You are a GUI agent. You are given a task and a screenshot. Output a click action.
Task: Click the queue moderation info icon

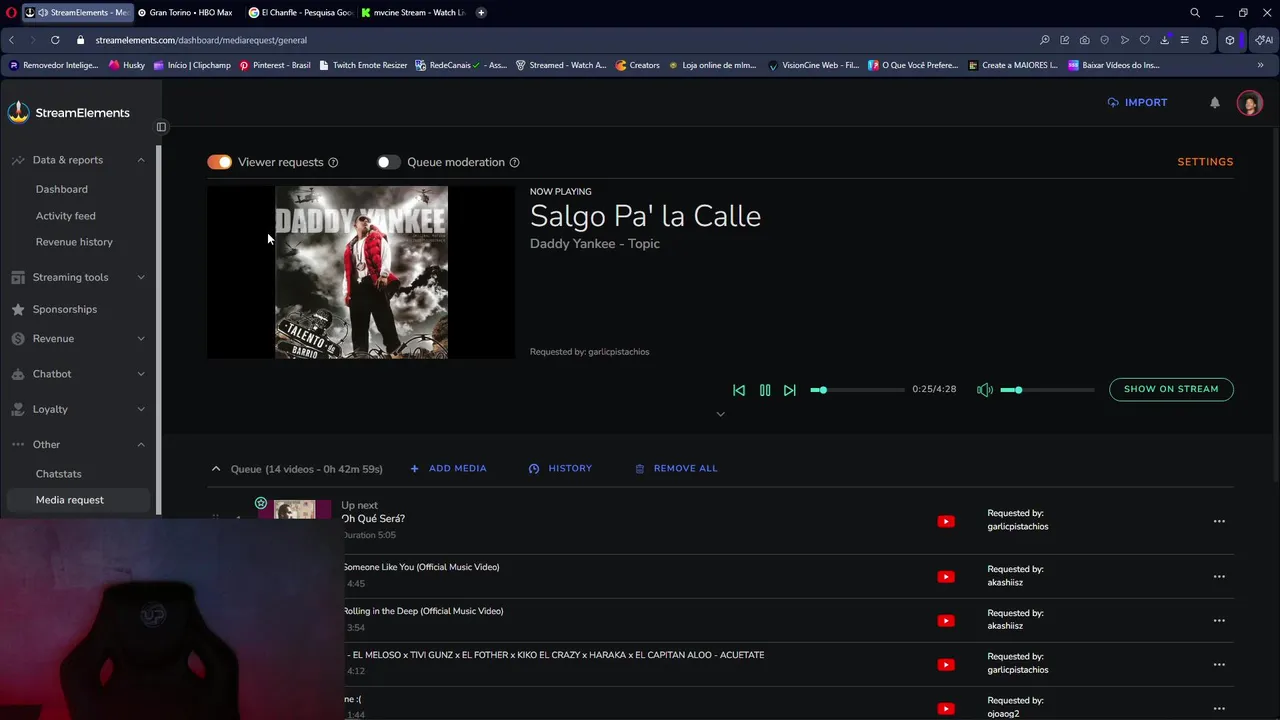tap(514, 162)
